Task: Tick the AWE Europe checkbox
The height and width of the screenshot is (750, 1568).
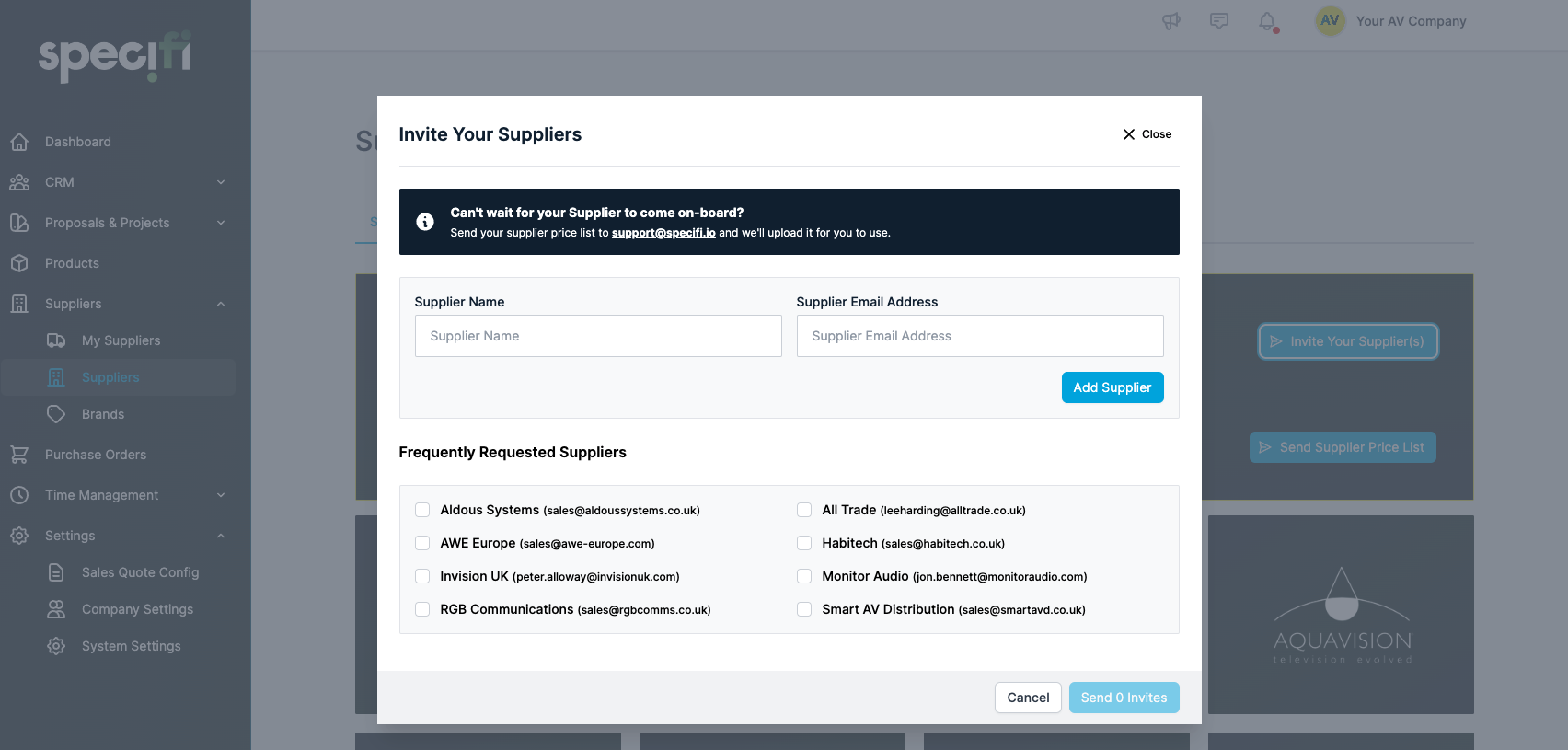Action: 422,543
